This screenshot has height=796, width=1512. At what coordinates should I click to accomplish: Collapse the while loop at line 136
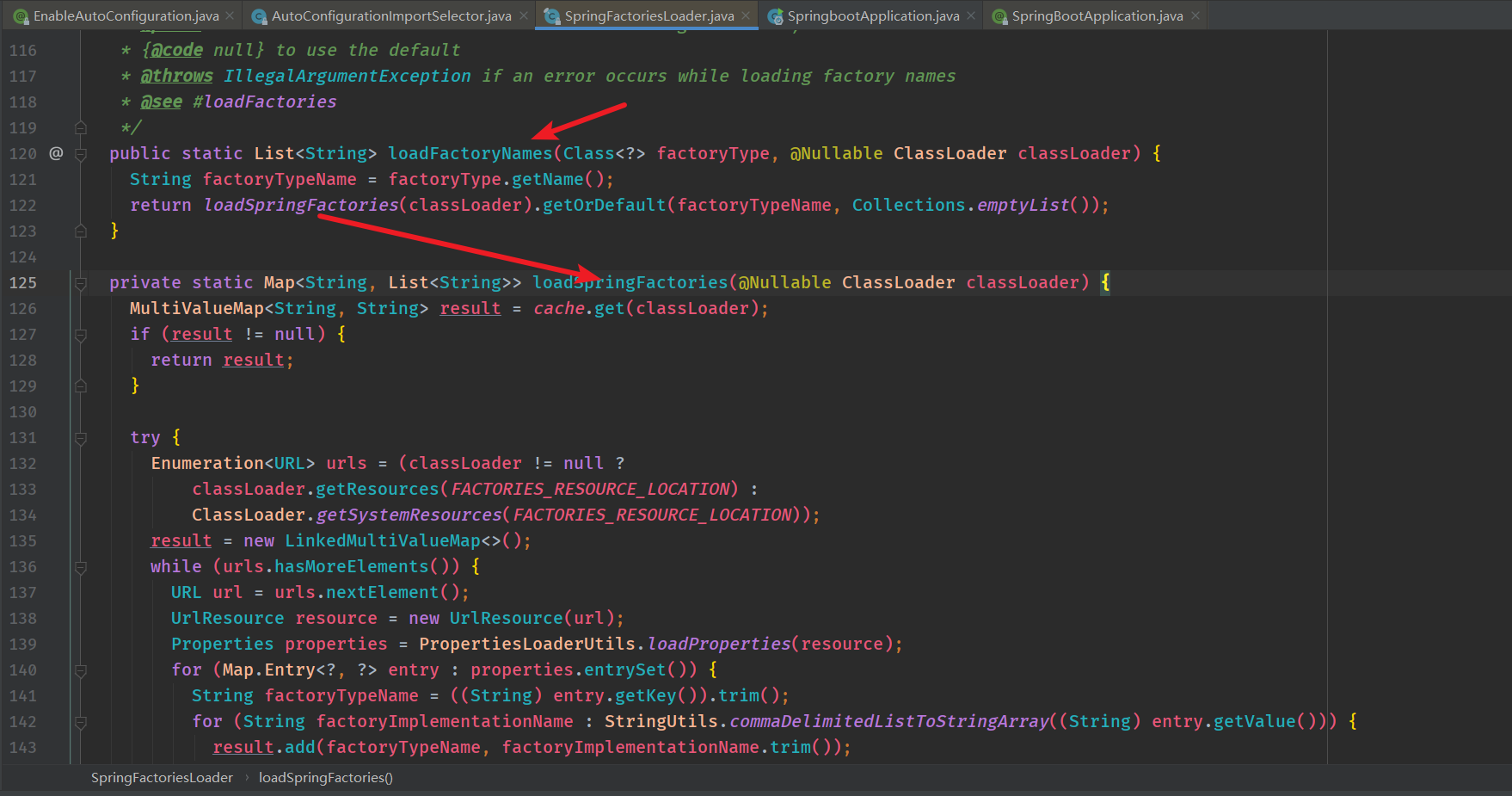(81, 567)
